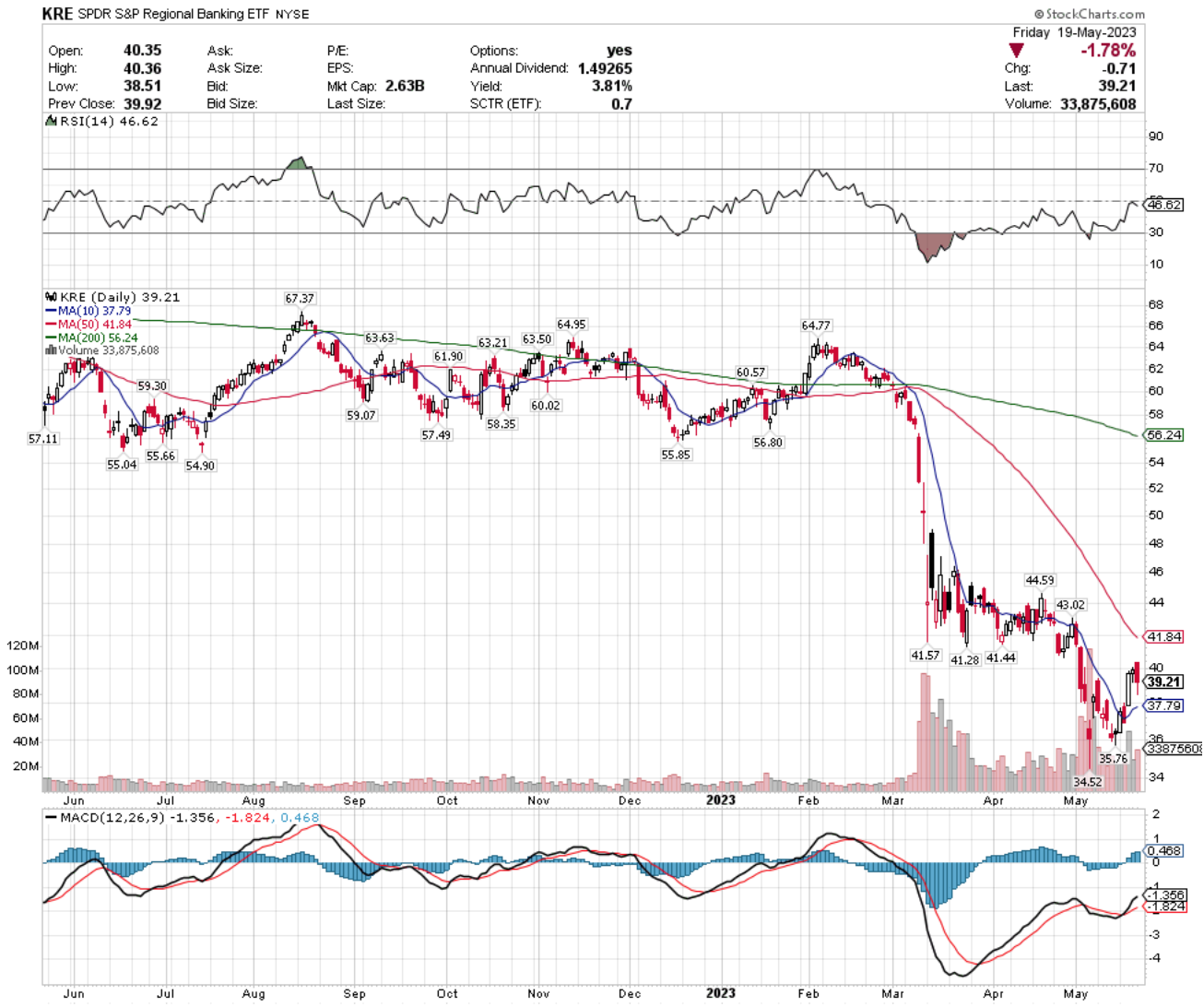Click the 56.24 MA(200) tag on price axis
The image size is (1204, 1007).
point(1164,435)
